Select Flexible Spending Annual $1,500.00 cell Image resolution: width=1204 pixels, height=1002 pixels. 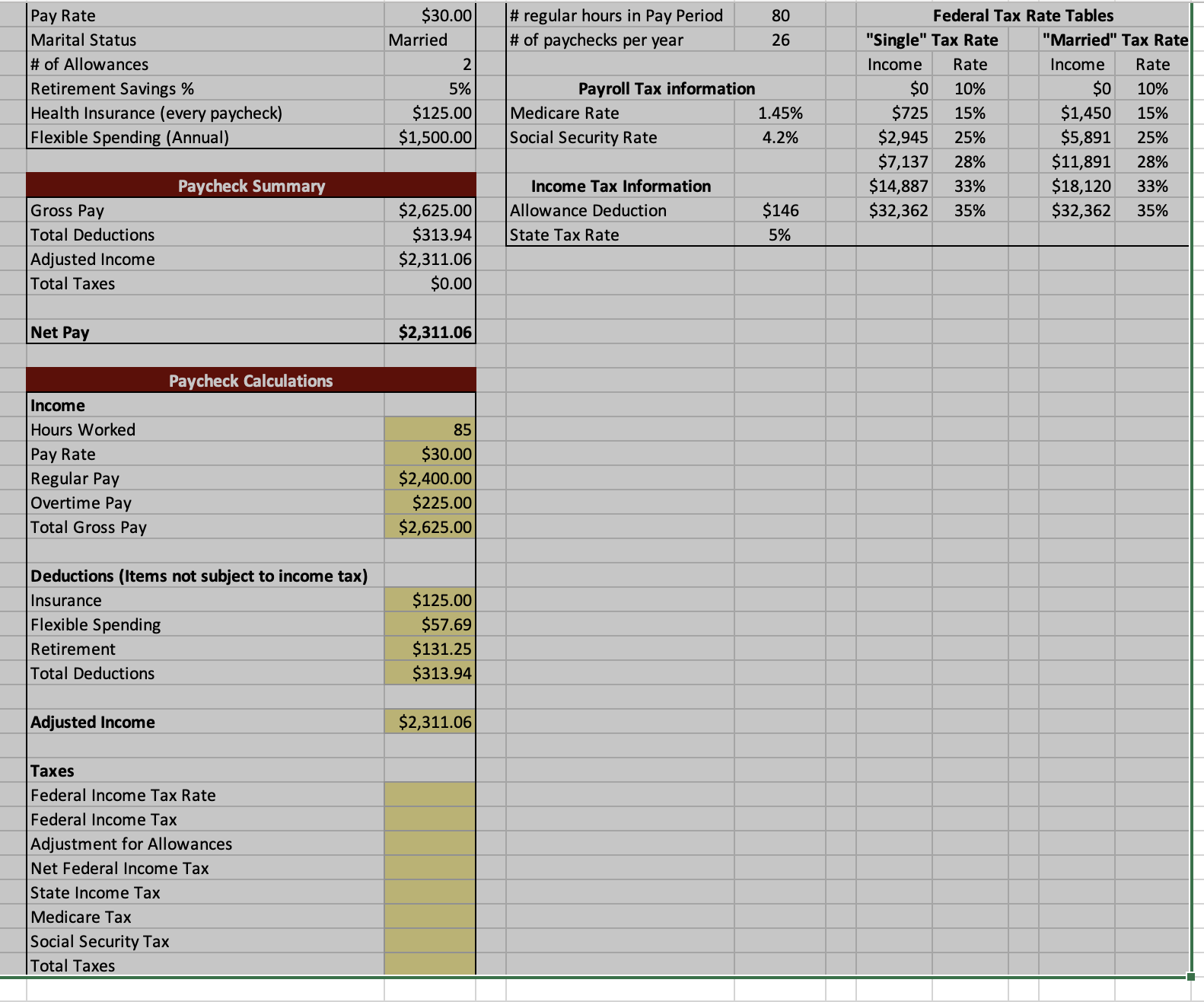430,137
